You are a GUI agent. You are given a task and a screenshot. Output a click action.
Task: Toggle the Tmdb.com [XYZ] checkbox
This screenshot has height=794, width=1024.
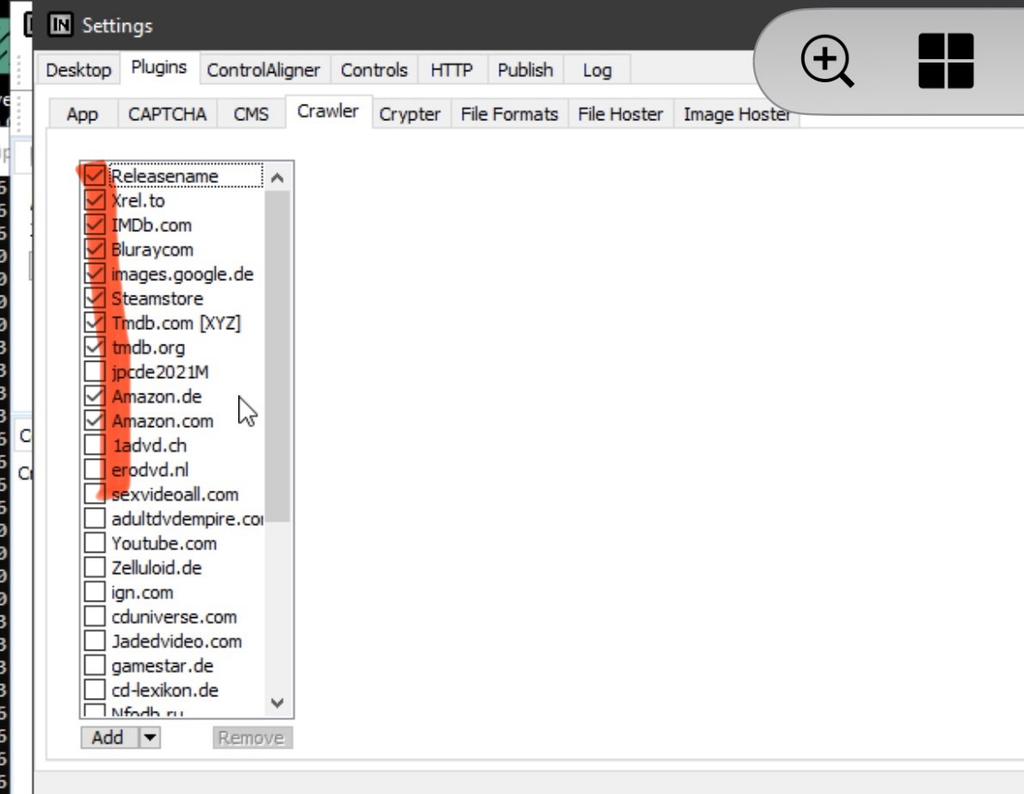pyautogui.click(x=95, y=323)
